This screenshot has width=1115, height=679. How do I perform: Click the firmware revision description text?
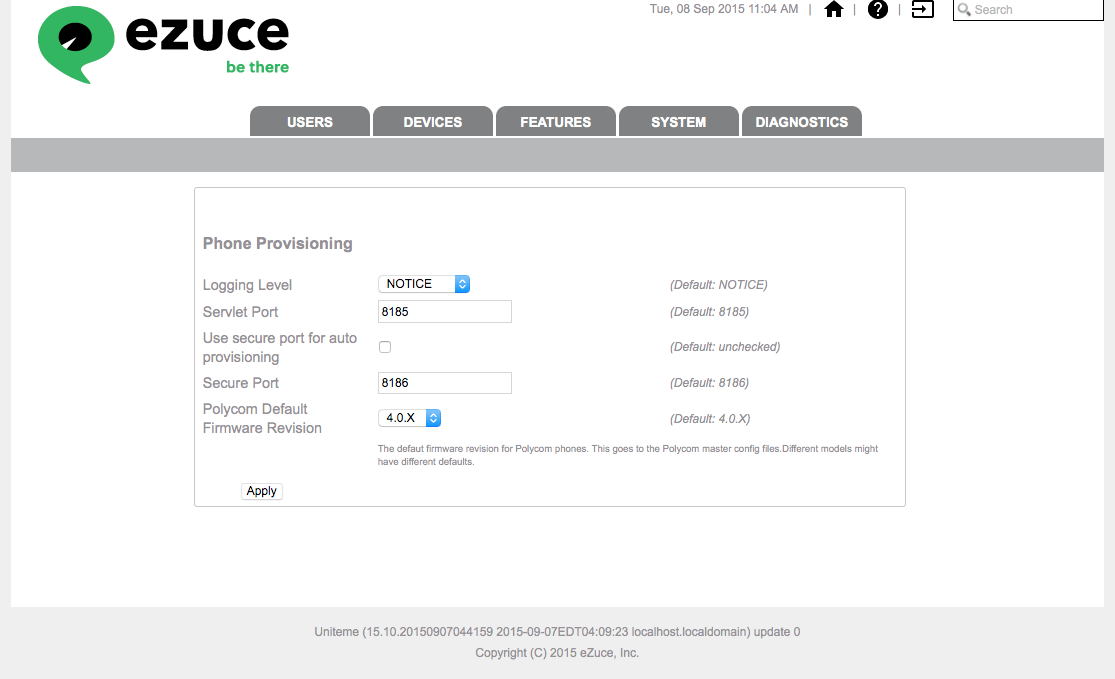click(x=627, y=455)
